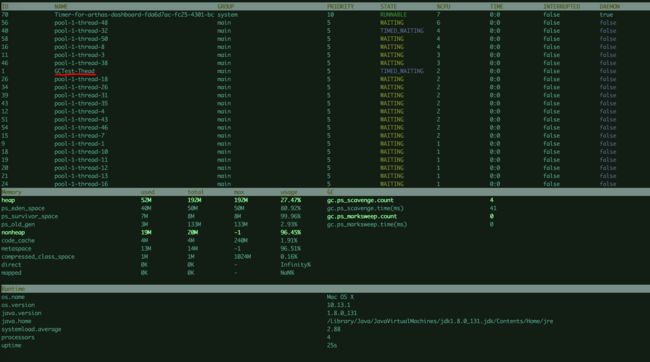Screen dimensions: 650x362
Task: Click the underlined GCTest-Thread name
Action: pyautogui.click(x=75, y=71)
